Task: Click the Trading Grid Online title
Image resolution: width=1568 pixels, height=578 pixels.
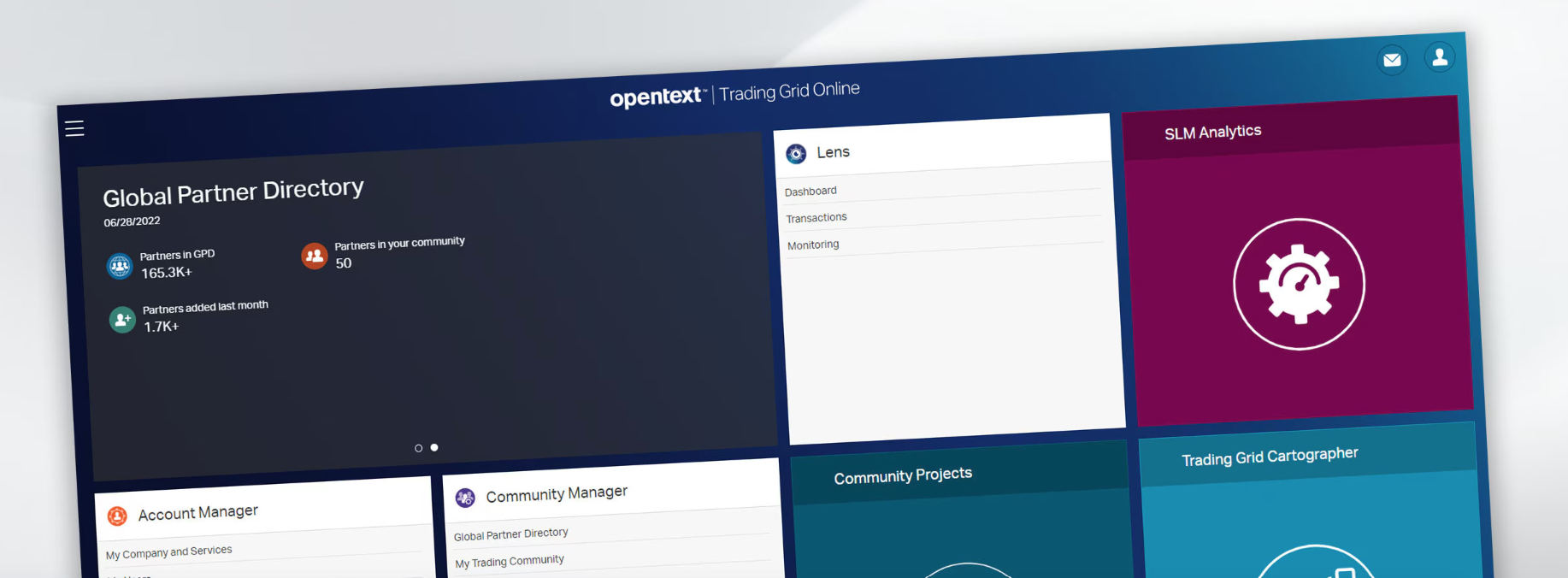Action: [x=789, y=91]
